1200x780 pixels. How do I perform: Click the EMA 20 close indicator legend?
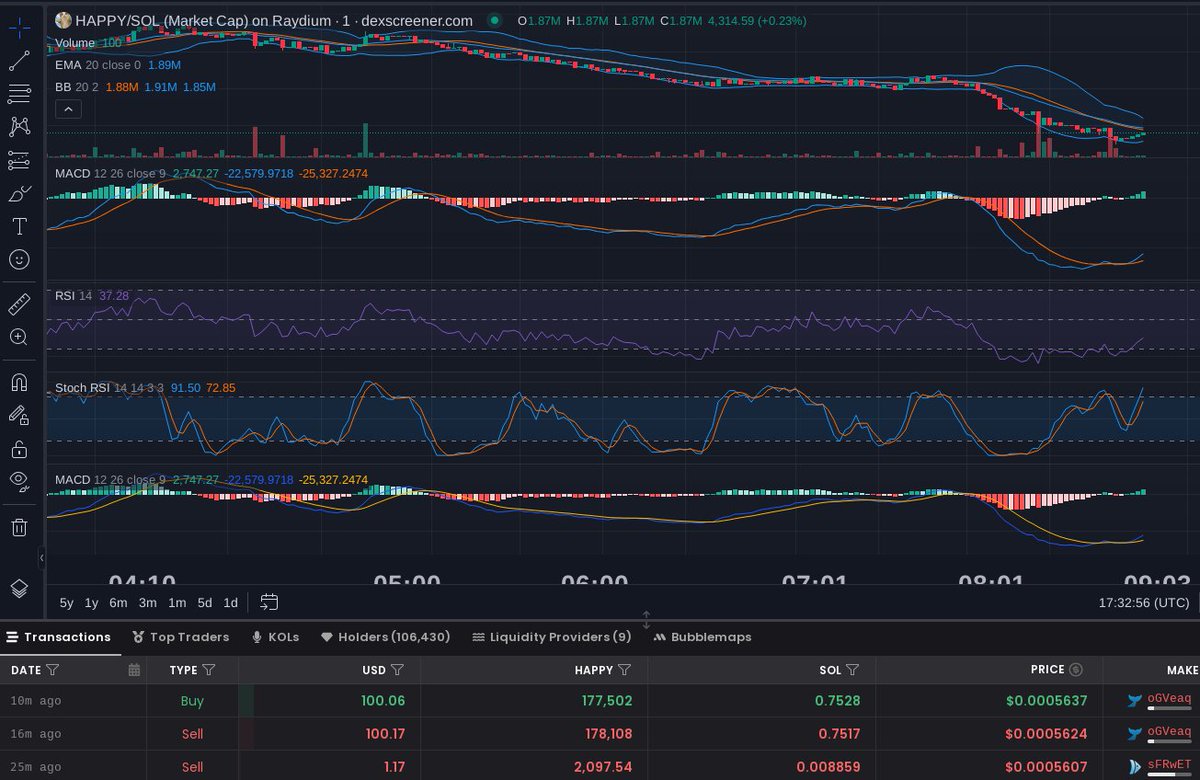(118, 65)
